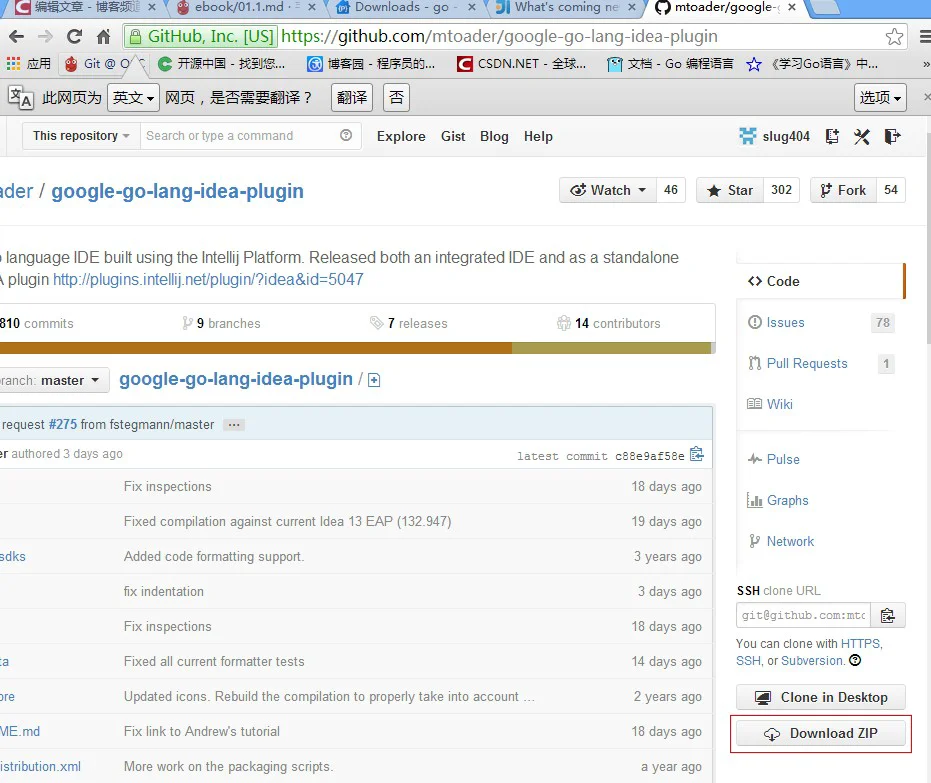Fork the repository
Screen dimensions: 931x783
[x=843, y=191]
